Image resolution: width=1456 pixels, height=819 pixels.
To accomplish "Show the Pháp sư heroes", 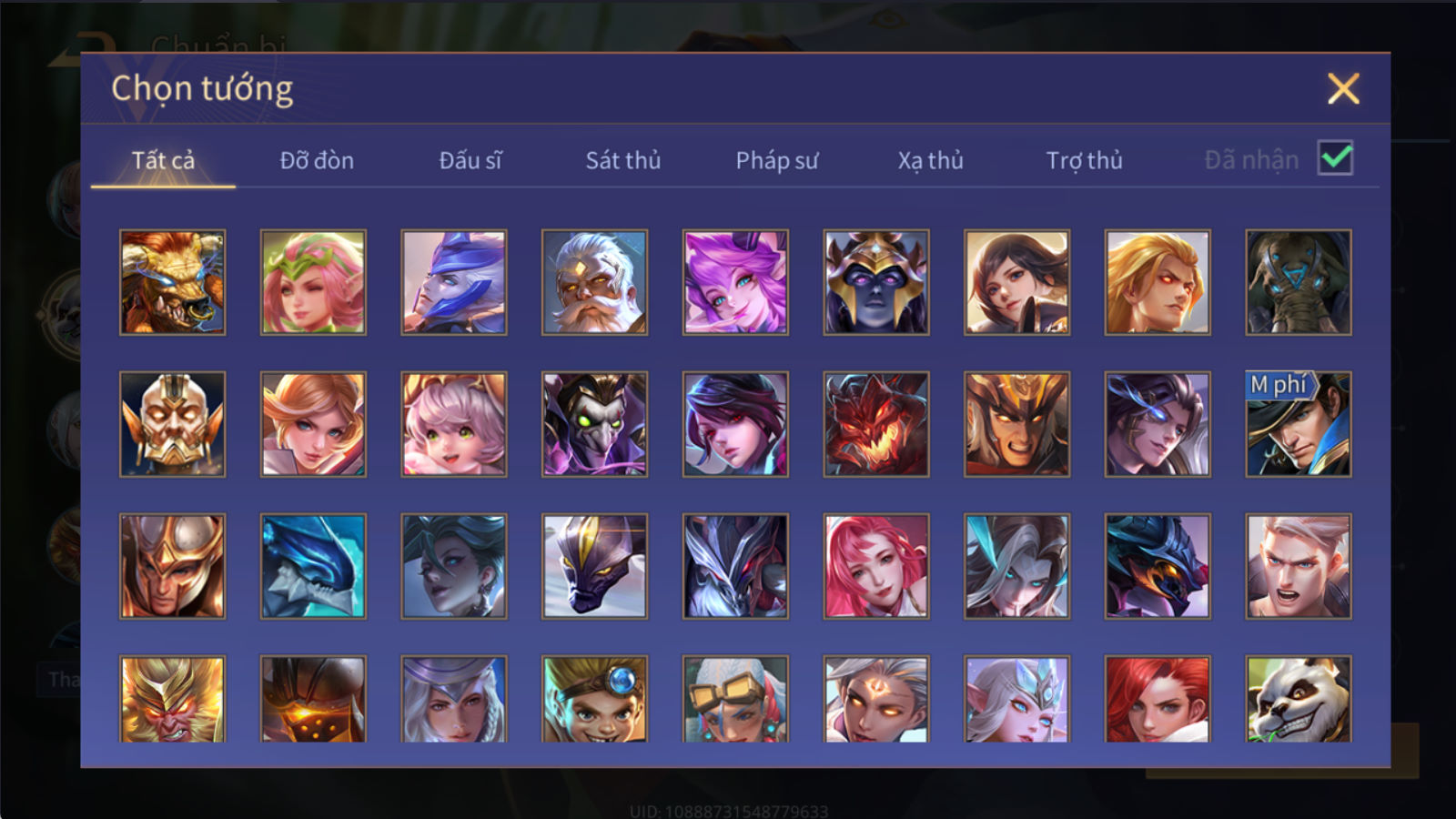I will tap(777, 160).
